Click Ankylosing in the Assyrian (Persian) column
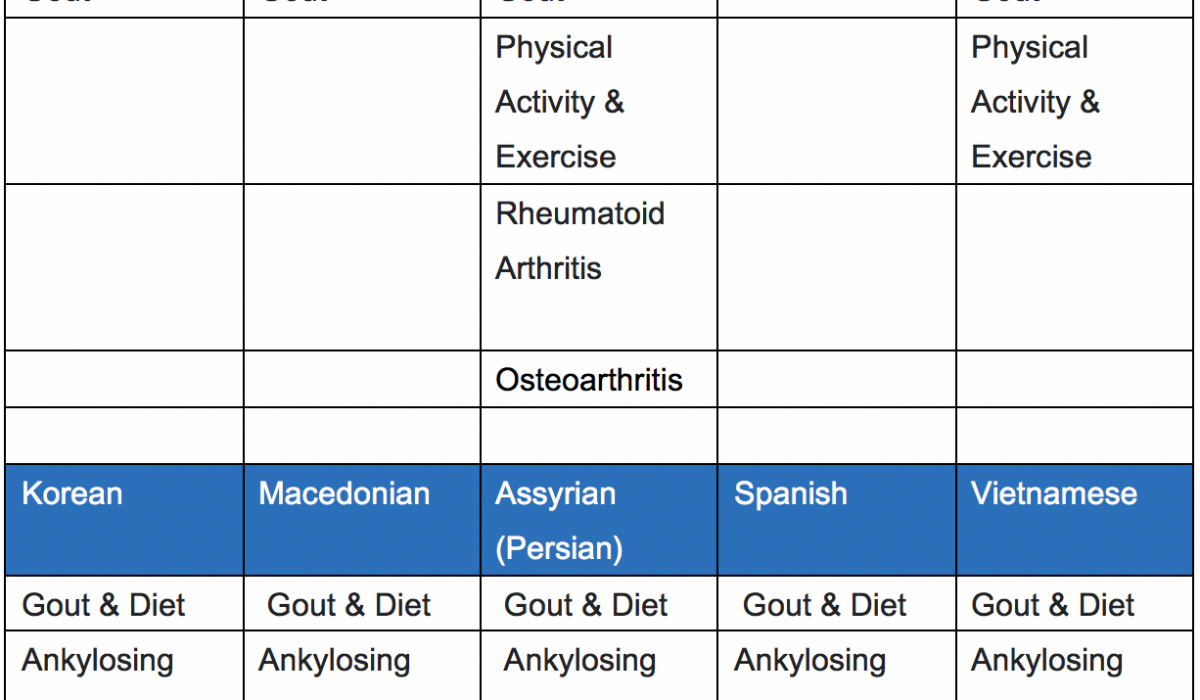Screen dimensions: 1200x700 (579, 661)
